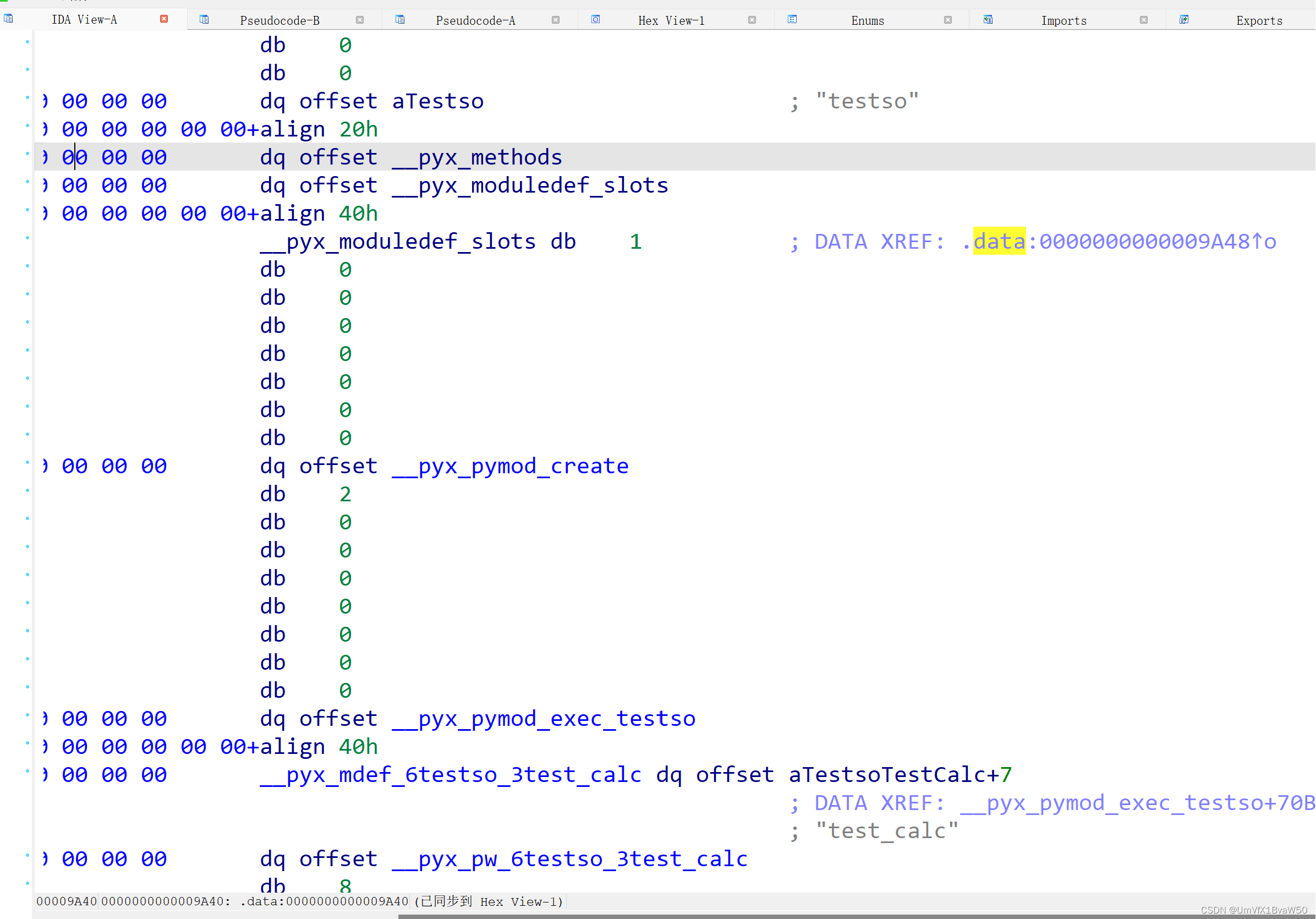The width and height of the screenshot is (1316, 919).
Task: Click the IDA View-A tab icon
Action: 9,19
